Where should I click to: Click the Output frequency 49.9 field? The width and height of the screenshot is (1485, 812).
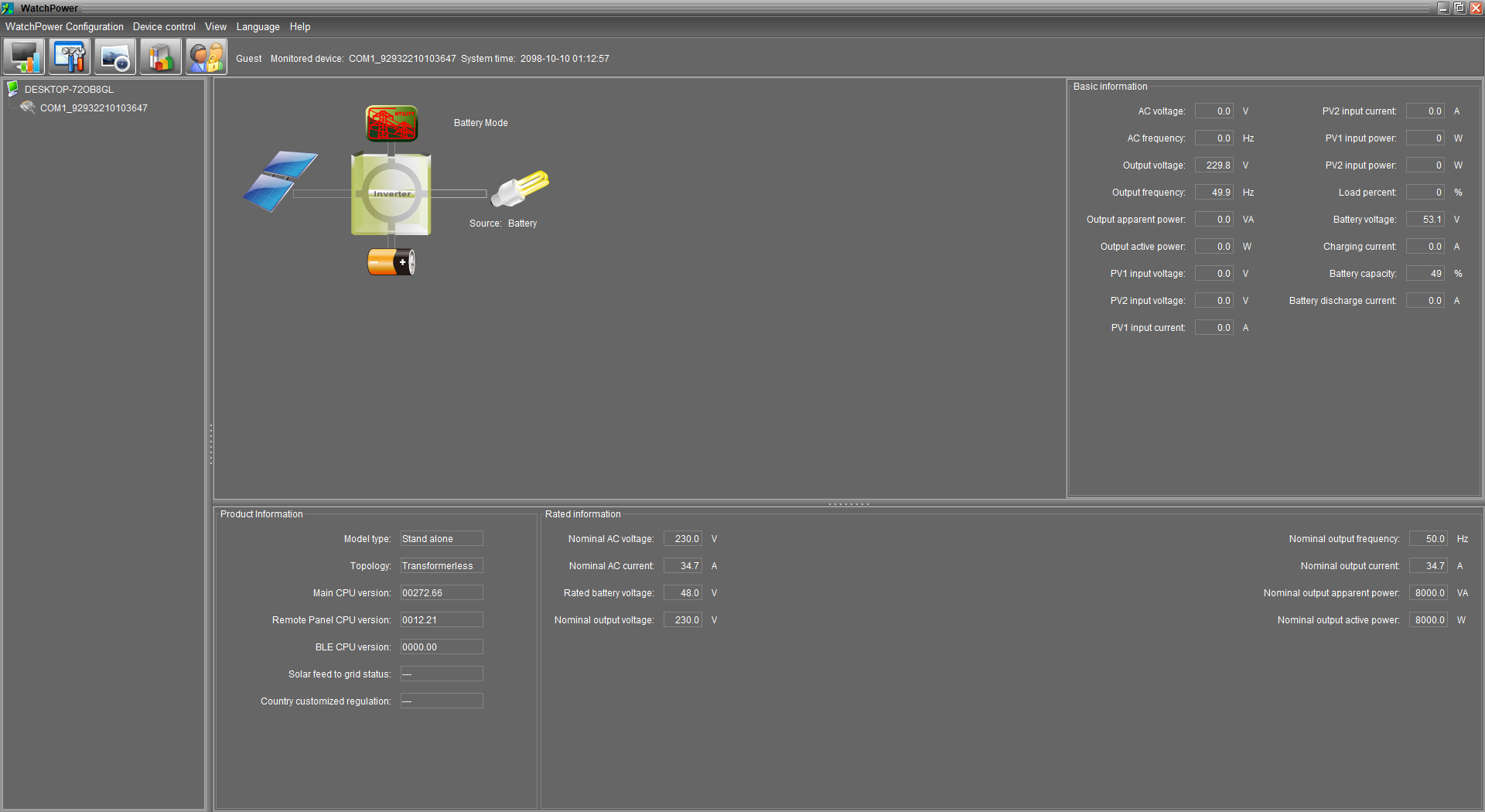click(x=1214, y=193)
